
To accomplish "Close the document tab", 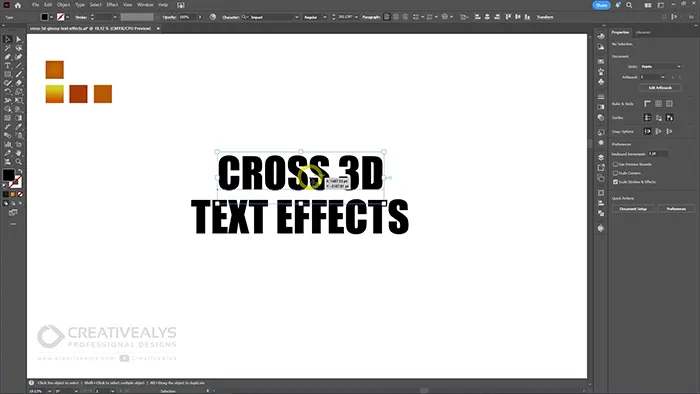I will point(158,28).
